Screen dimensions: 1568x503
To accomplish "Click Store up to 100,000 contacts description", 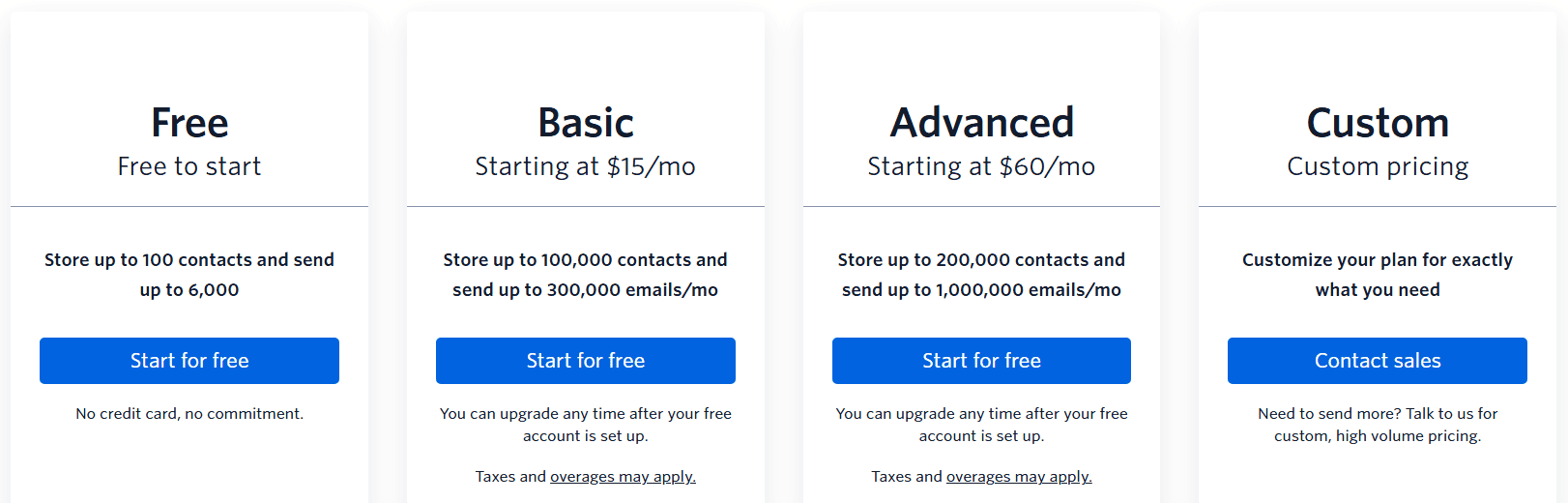I will point(586,275).
